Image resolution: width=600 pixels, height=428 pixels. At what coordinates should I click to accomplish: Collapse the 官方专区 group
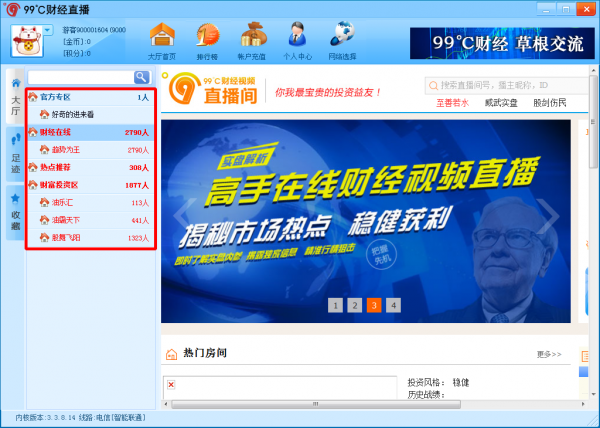pyautogui.click(x=90, y=97)
